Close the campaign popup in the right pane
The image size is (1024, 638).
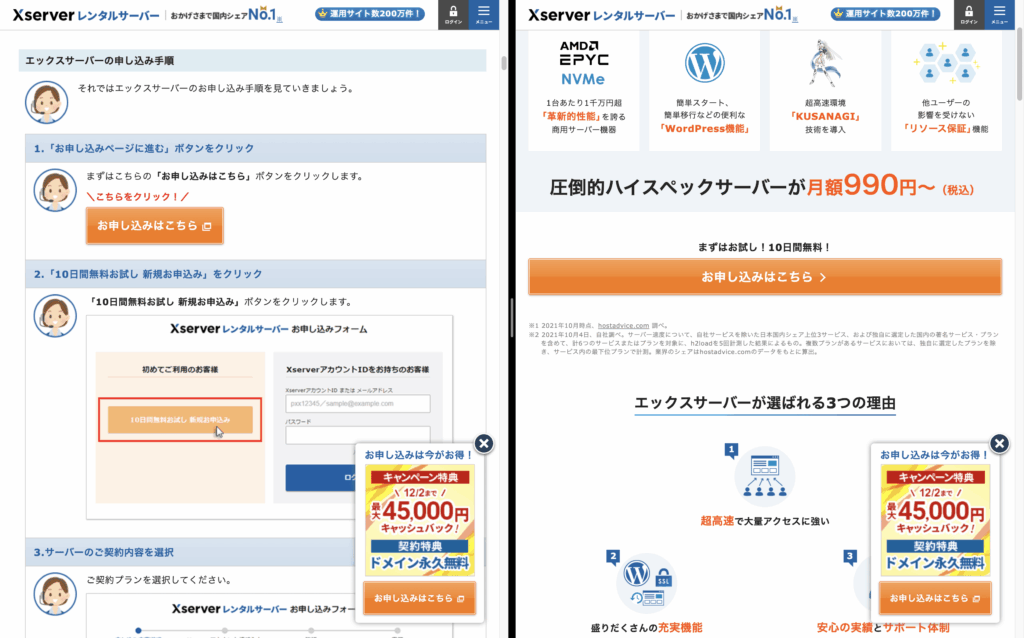tap(998, 444)
